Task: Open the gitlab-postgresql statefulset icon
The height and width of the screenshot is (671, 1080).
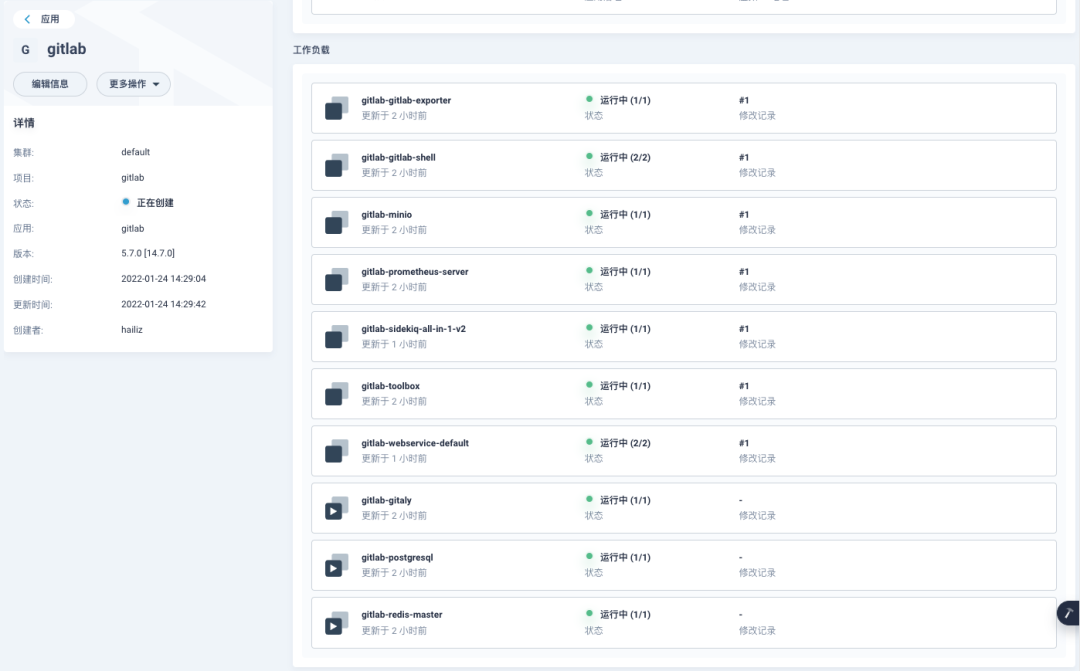Action: pos(336,566)
